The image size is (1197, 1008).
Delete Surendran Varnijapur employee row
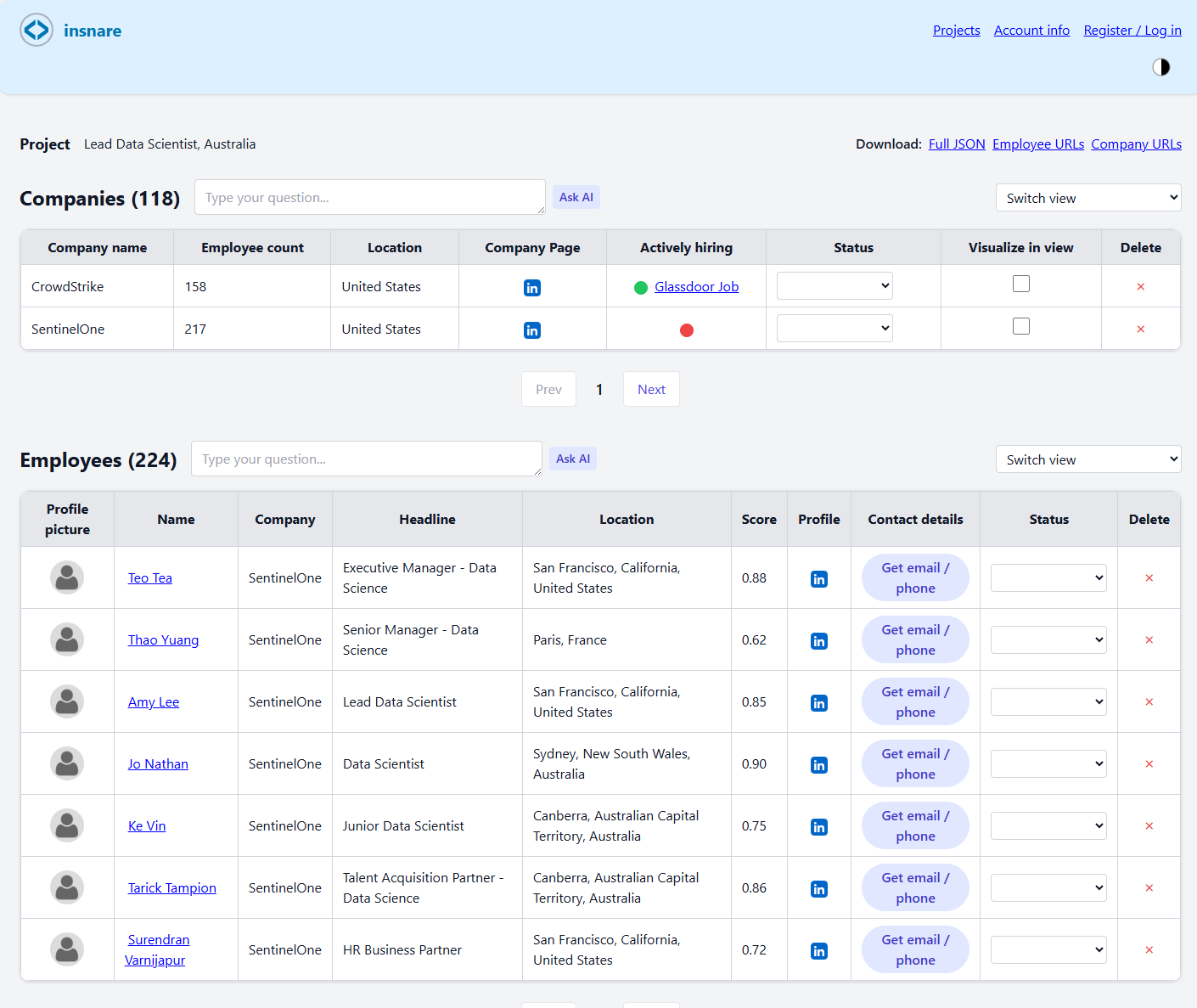tap(1149, 950)
